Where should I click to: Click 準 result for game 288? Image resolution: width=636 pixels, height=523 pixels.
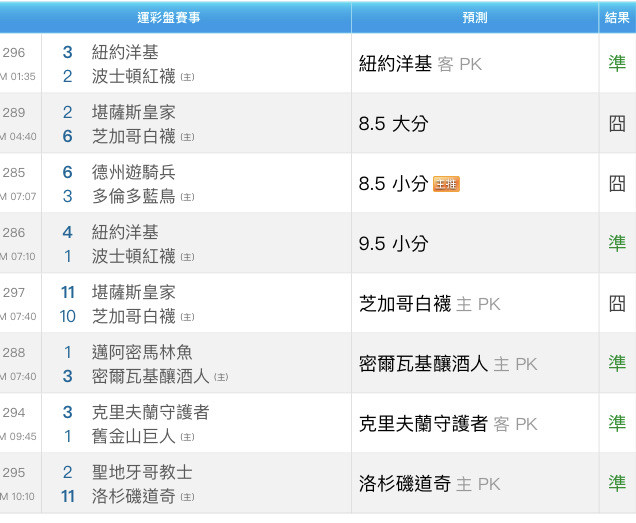pyautogui.click(x=617, y=364)
